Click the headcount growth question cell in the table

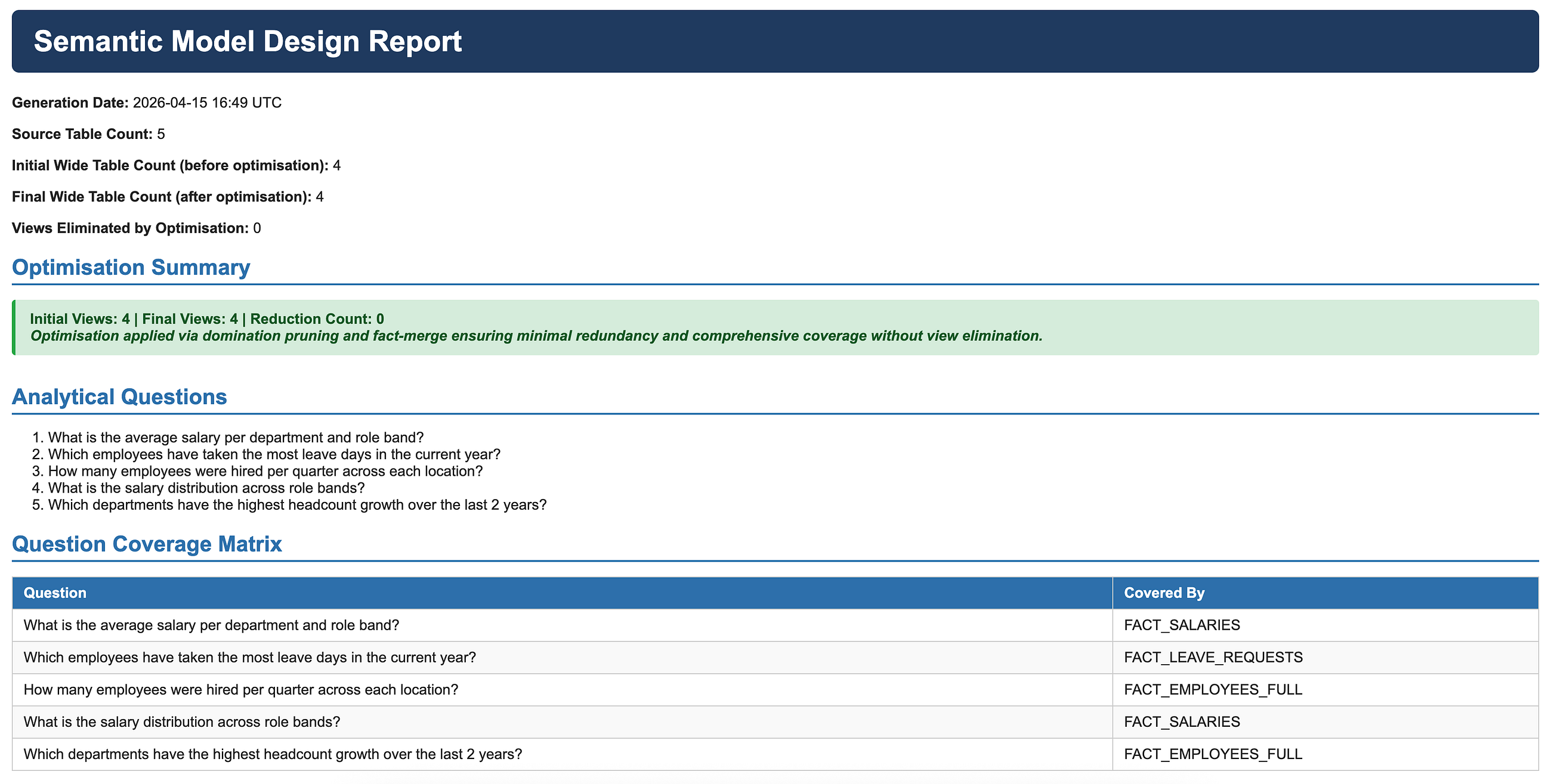click(x=563, y=755)
